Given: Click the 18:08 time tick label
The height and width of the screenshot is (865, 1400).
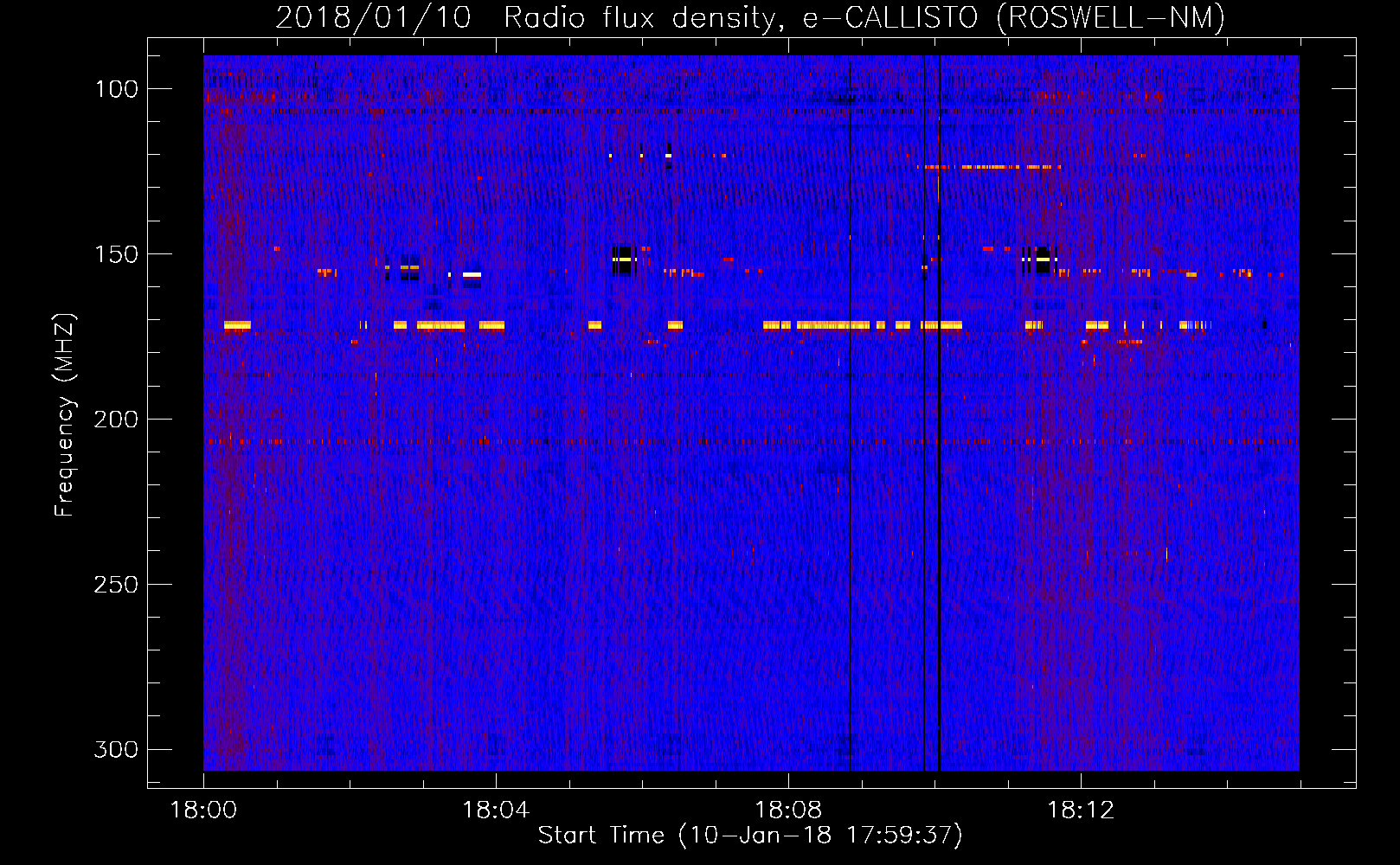Looking at the screenshot, I should [x=788, y=811].
